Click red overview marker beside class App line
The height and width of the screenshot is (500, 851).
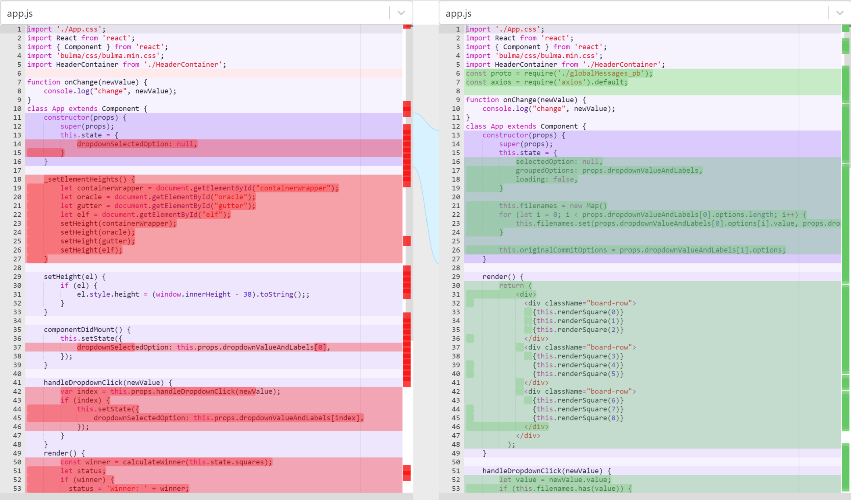[407, 109]
